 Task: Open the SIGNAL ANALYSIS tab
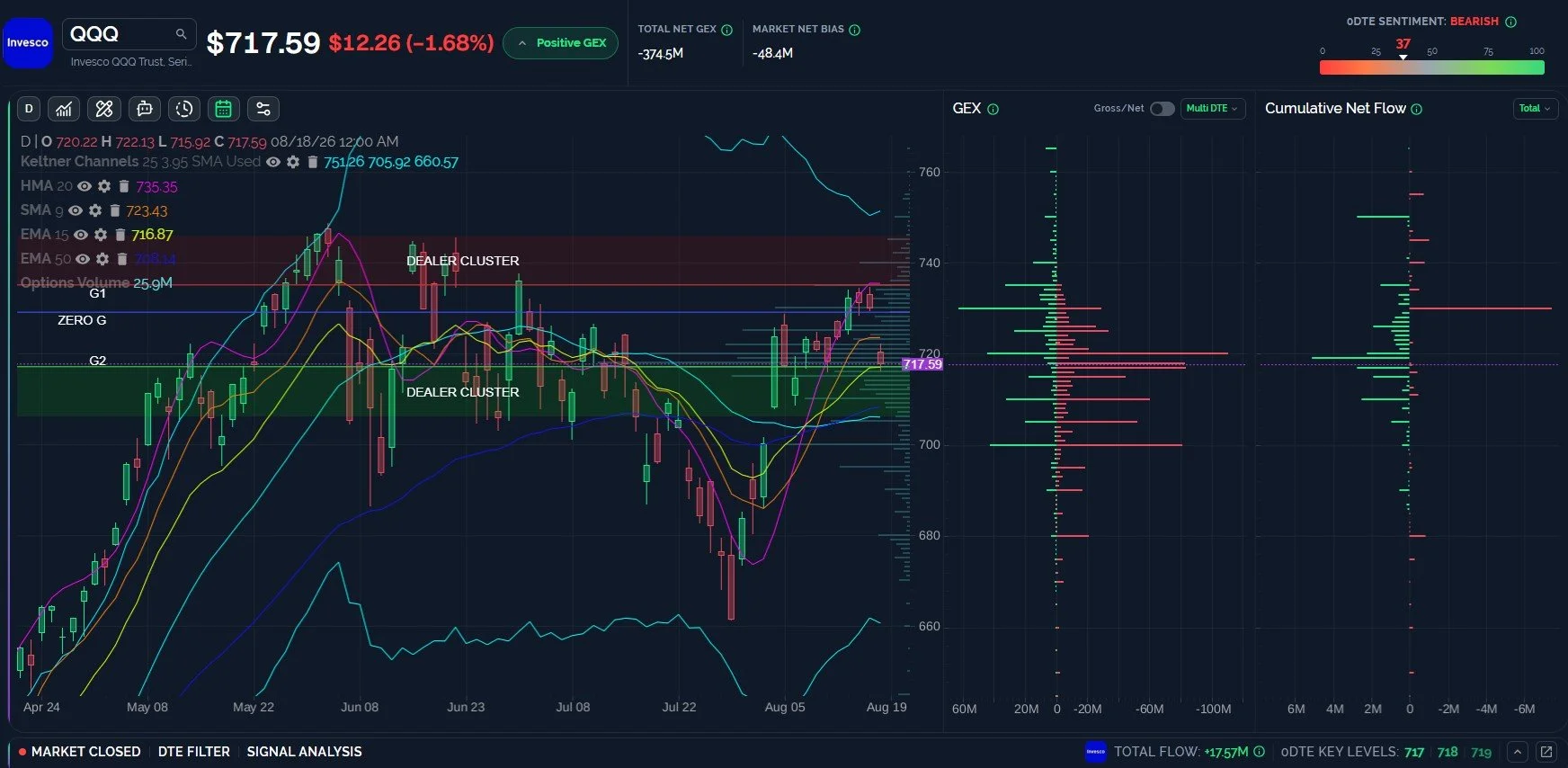click(x=305, y=752)
